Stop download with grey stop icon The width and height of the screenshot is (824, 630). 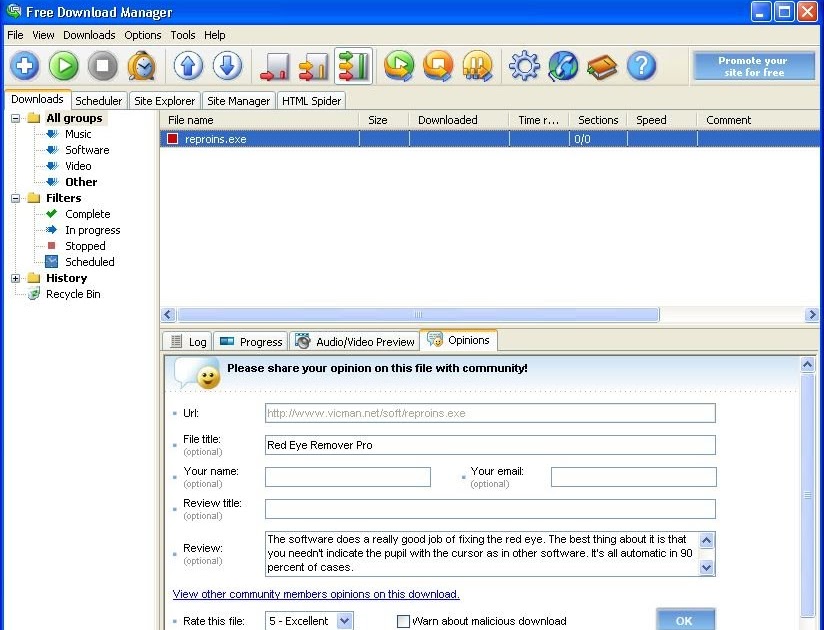[102, 66]
